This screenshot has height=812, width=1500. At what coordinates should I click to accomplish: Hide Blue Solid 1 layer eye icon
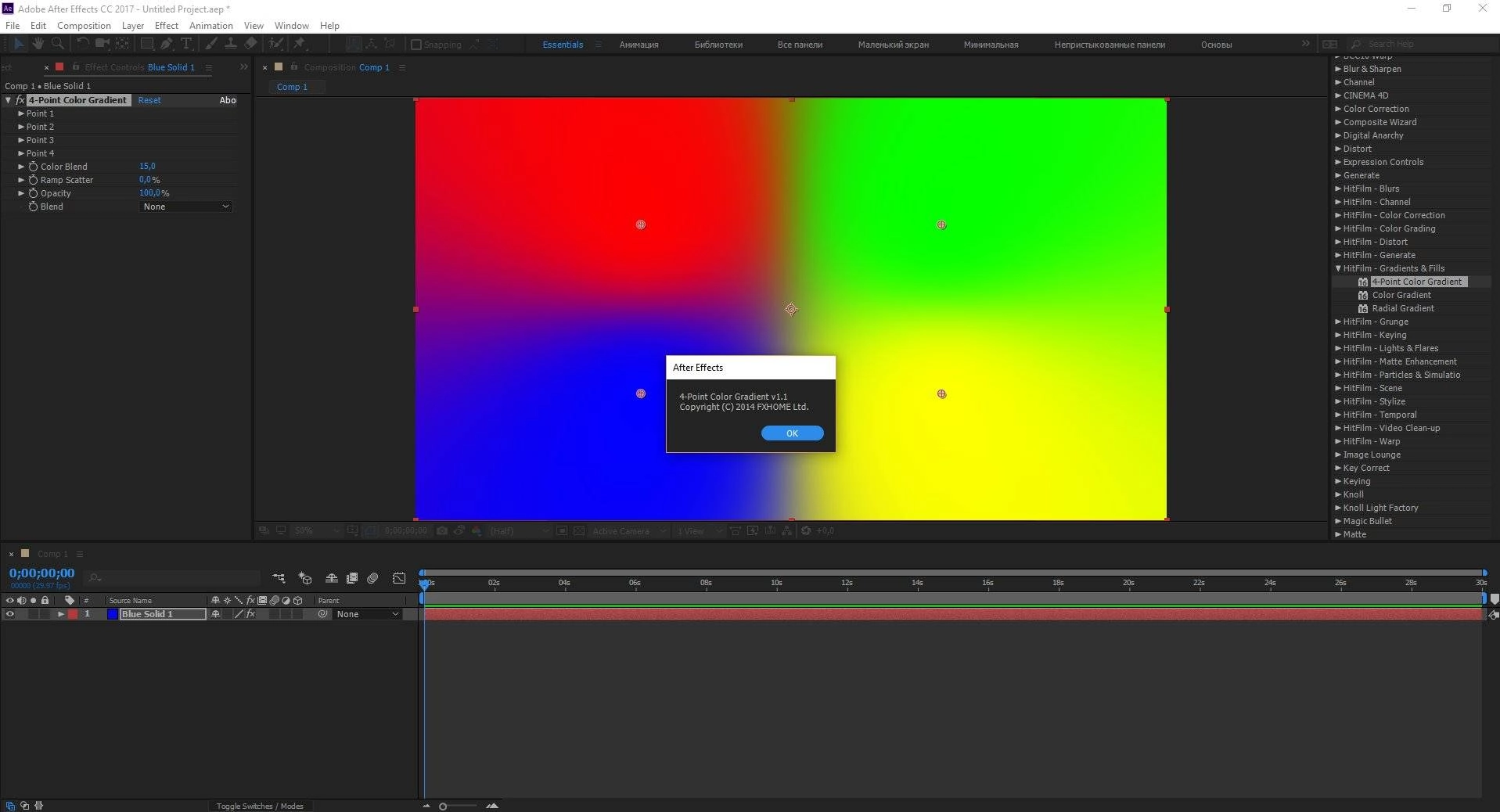[x=10, y=614]
